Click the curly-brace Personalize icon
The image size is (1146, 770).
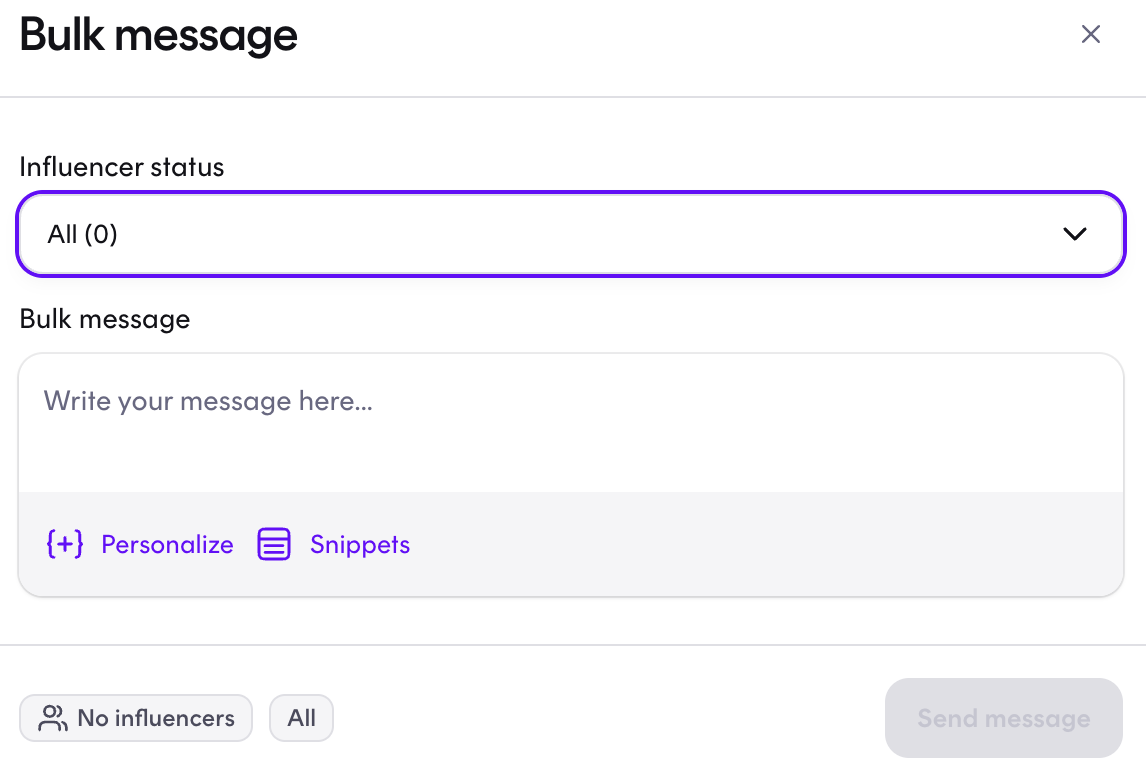point(65,544)
